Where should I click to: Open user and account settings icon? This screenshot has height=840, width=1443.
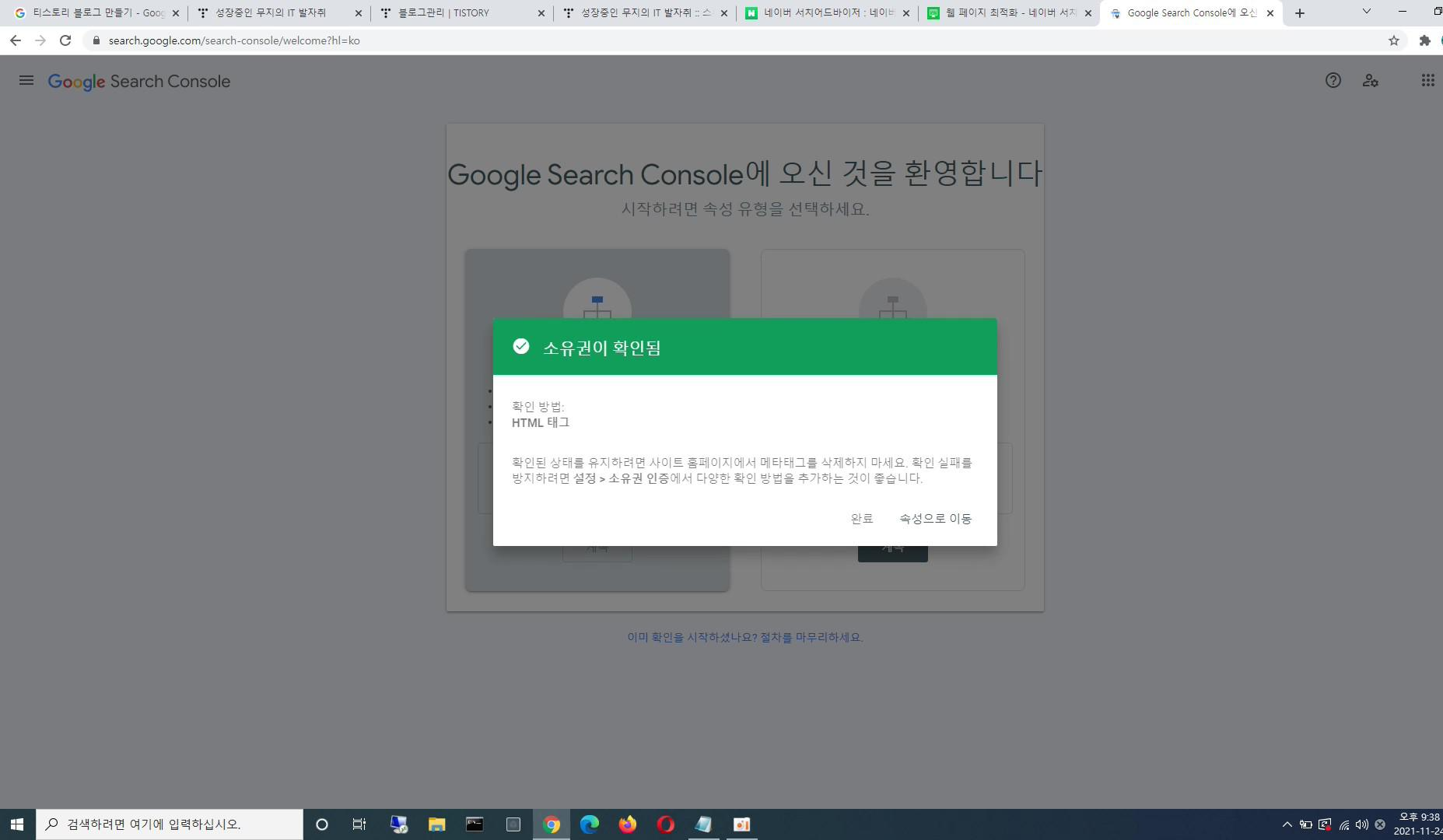1371,80
